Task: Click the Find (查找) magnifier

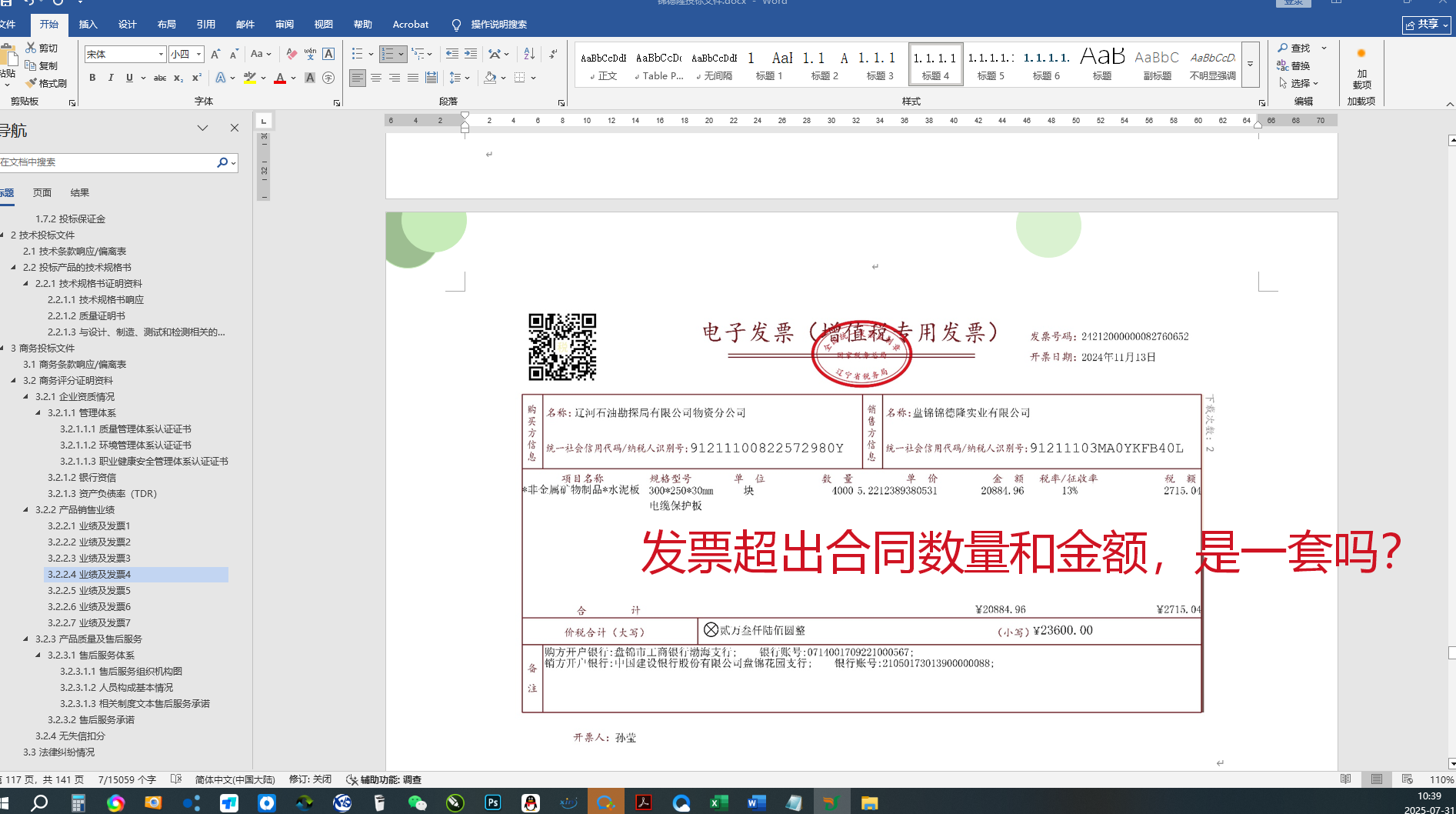Action: [1283, 48]
